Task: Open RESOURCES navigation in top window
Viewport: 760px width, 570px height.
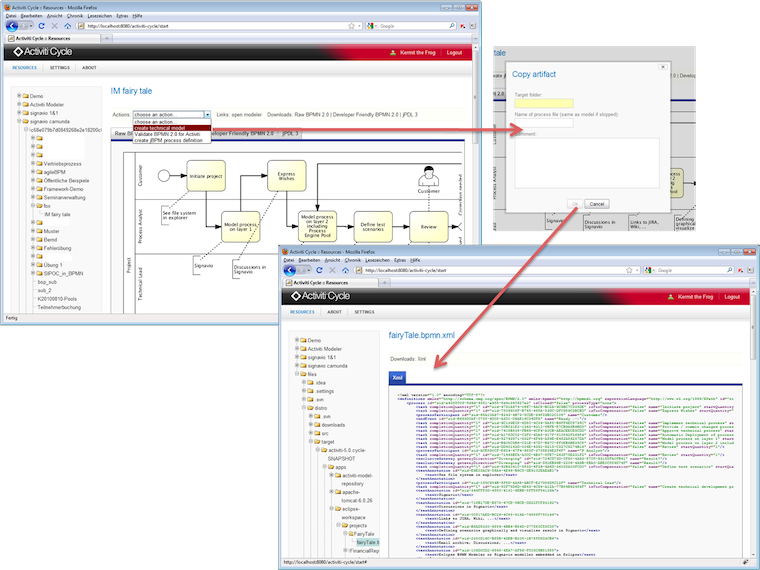Action: click(x=24, y=68)
